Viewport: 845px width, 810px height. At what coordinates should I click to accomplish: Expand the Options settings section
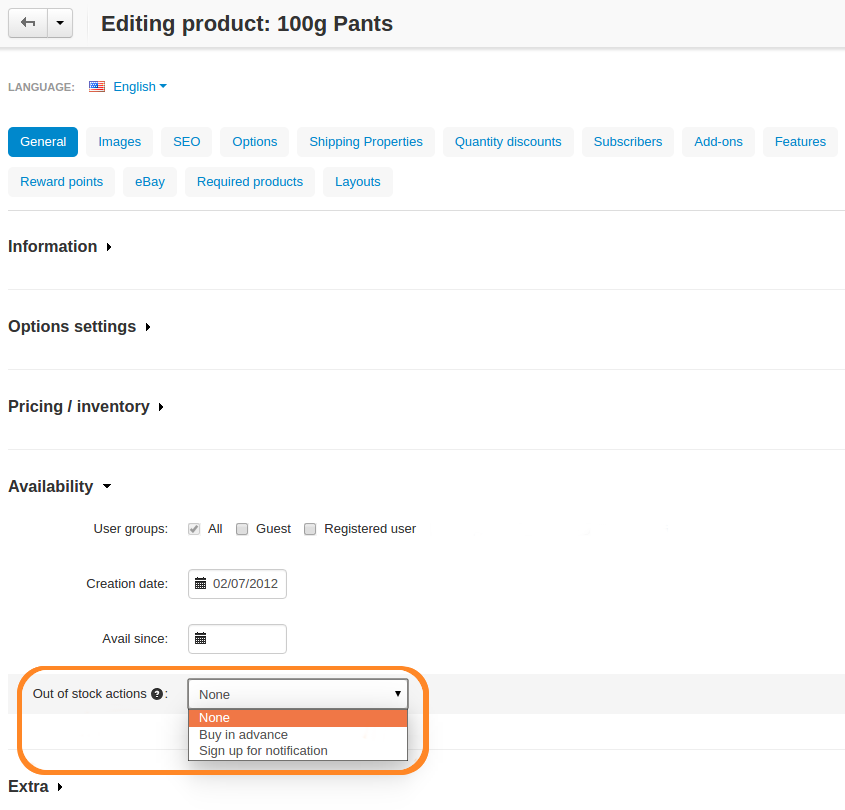[x=79, y=327]
